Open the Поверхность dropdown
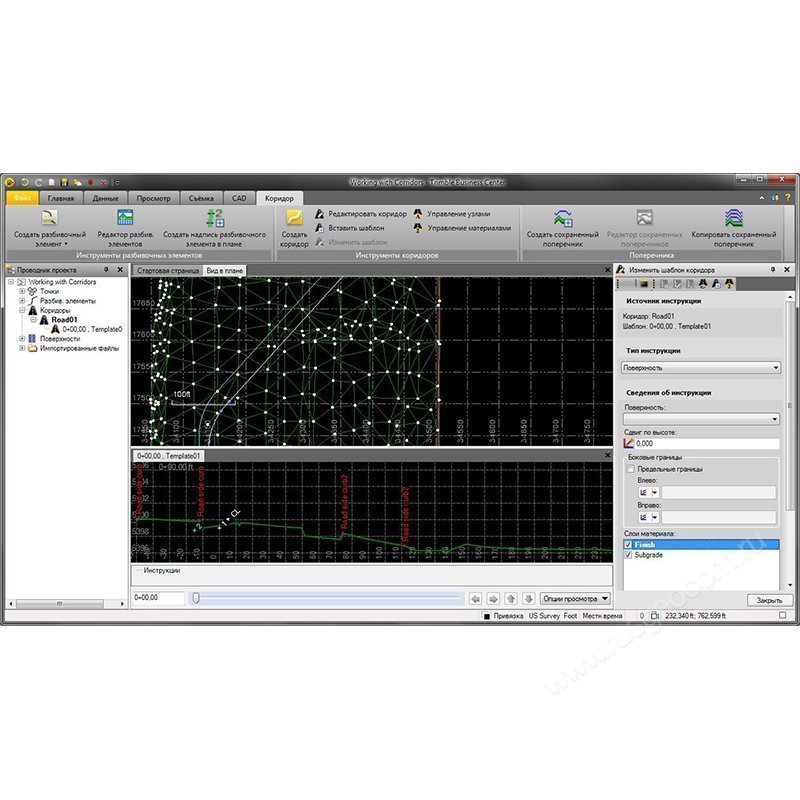This screenshot has width=800, height=800. tap(775, 416)
